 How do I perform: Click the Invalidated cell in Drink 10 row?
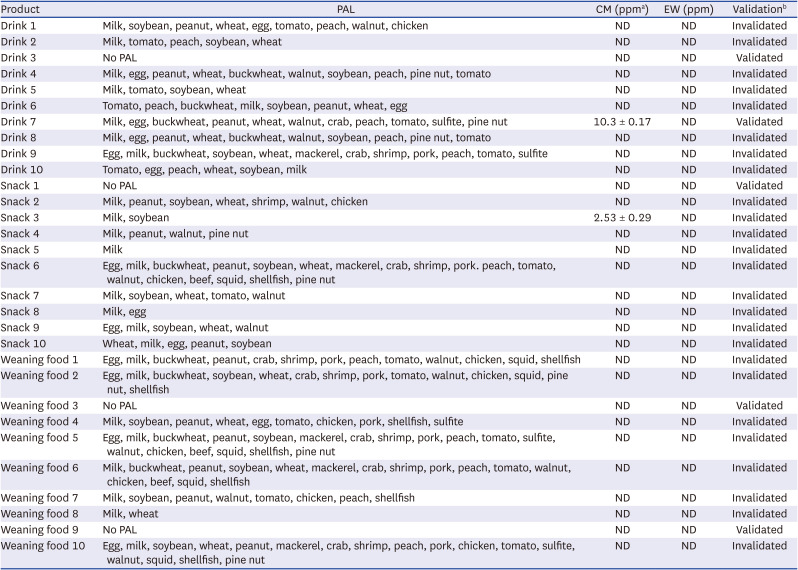pyautogui.click(x=759, y=170)
